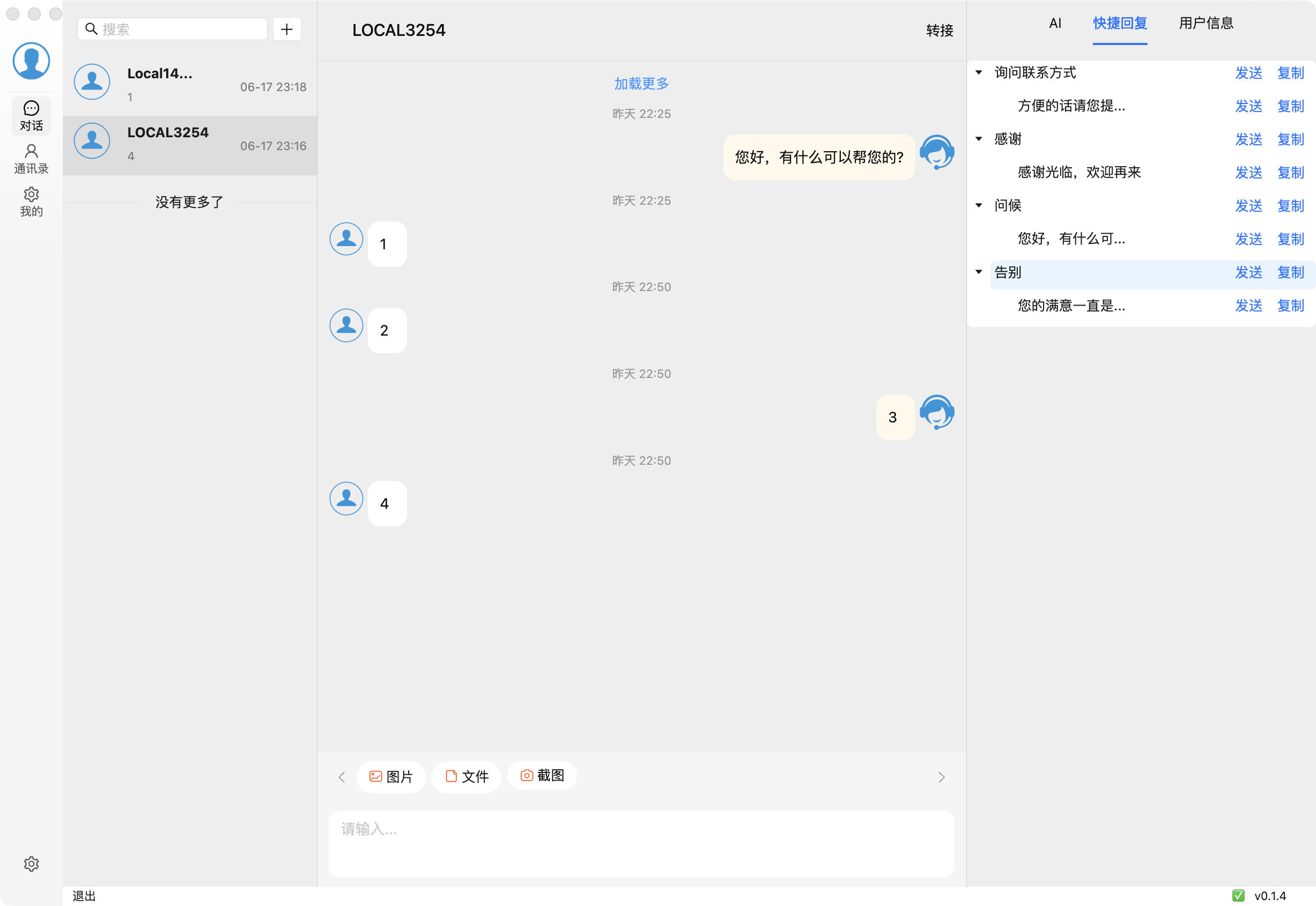The width and height of the screenshot is (1316, 906).
Task: Click the 请输入 message input field
Action: [641, 843]
